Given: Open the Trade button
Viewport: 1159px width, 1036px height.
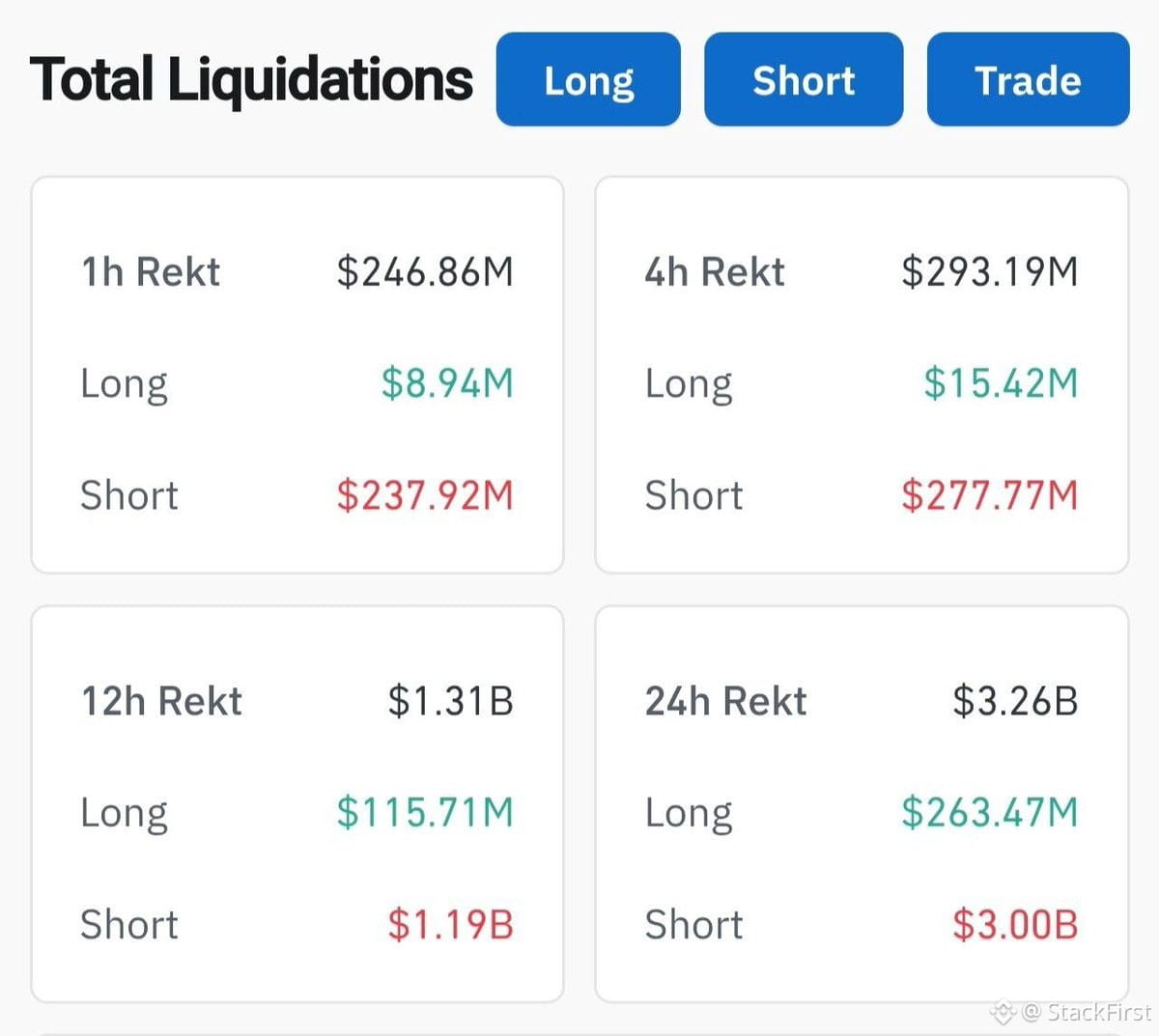Looking at the screenshot, I should 1028,79.
